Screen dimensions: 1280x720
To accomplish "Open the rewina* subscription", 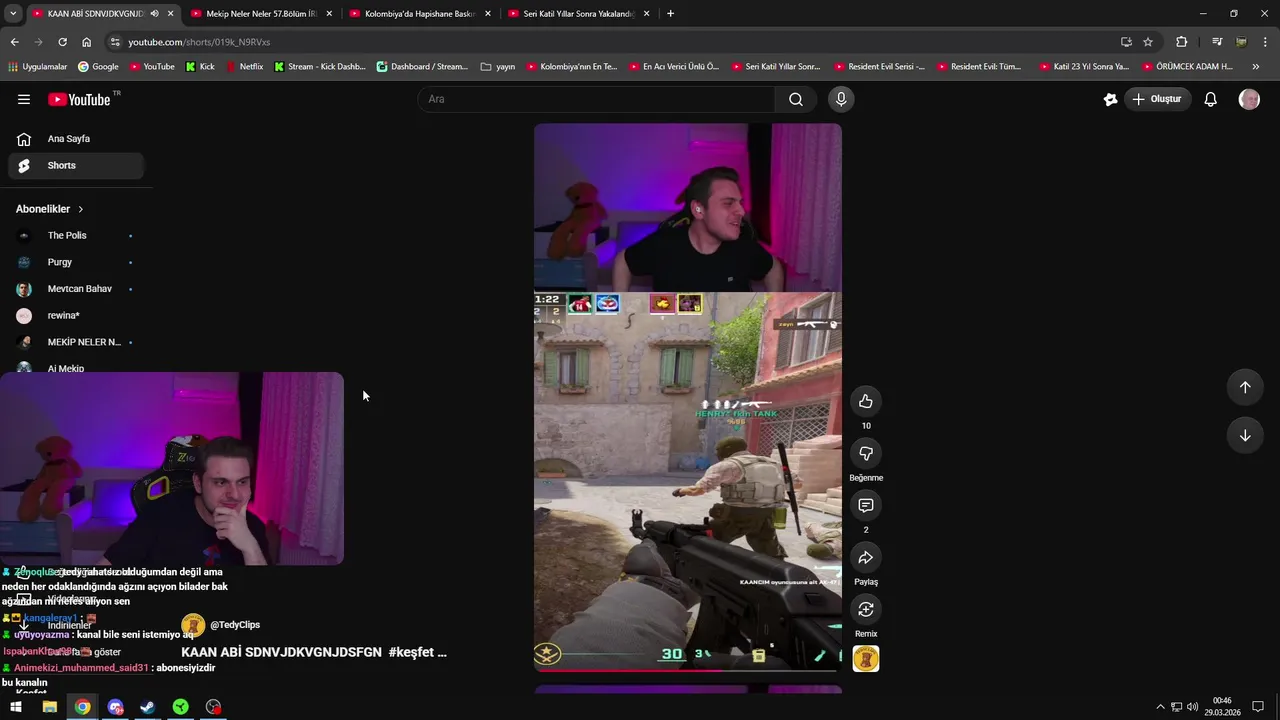I will pos(76,316).
